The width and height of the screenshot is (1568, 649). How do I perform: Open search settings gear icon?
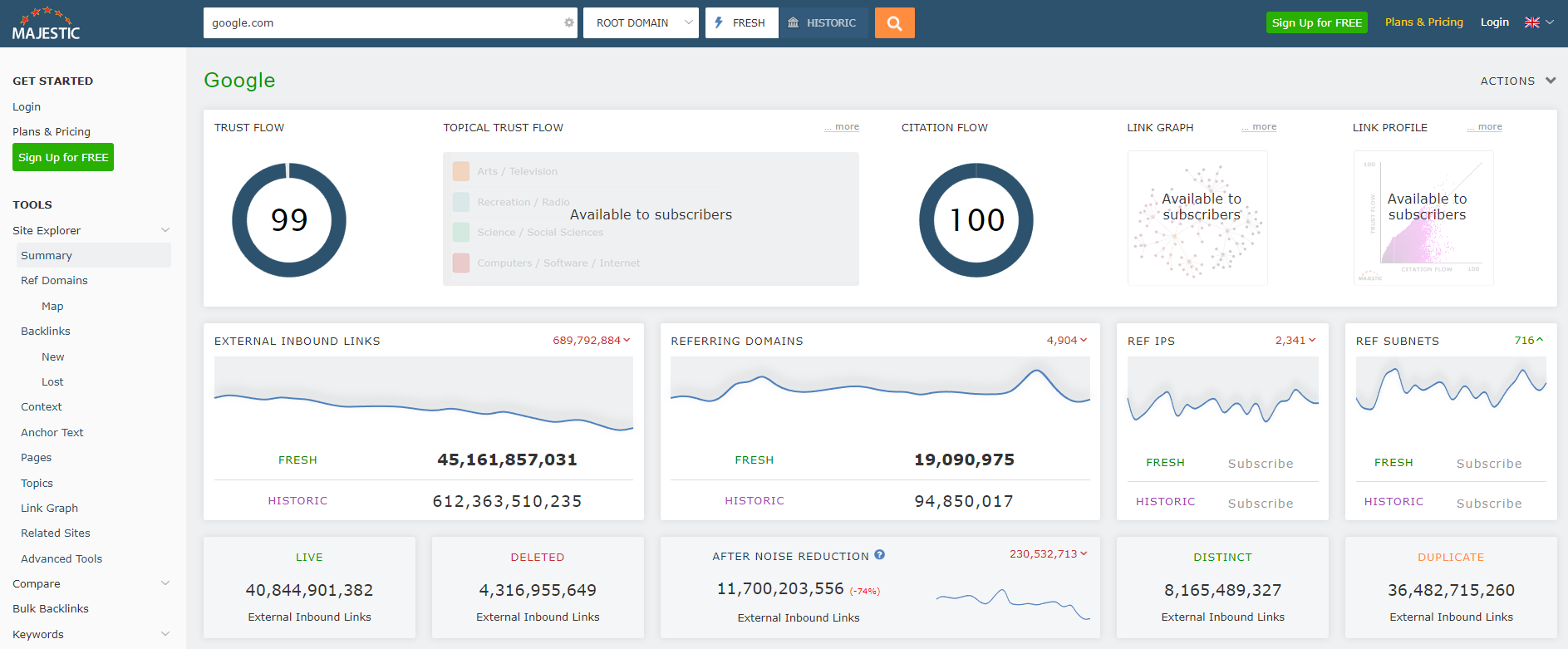tap(569, 23)
